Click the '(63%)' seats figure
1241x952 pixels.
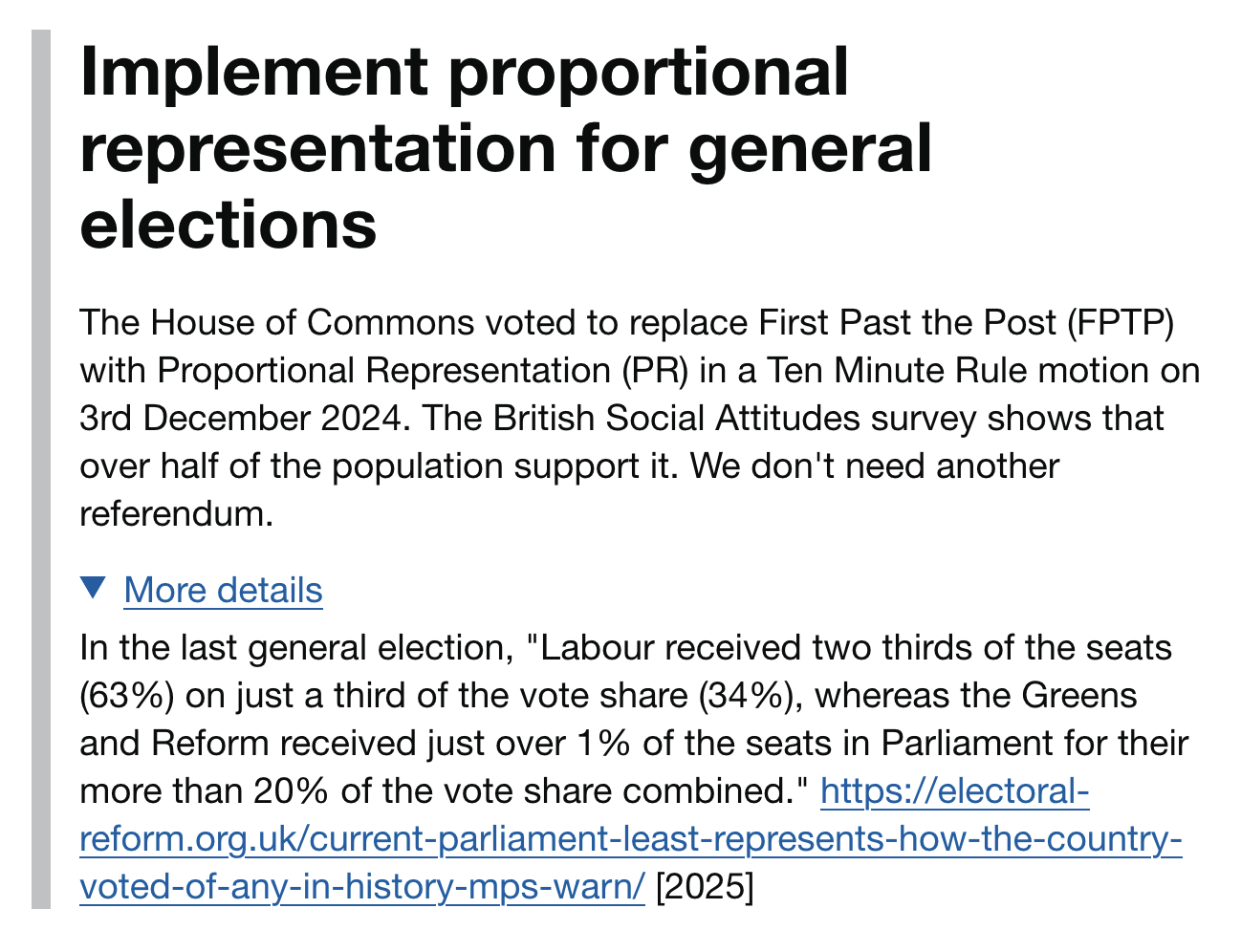(x=126, y=696)
